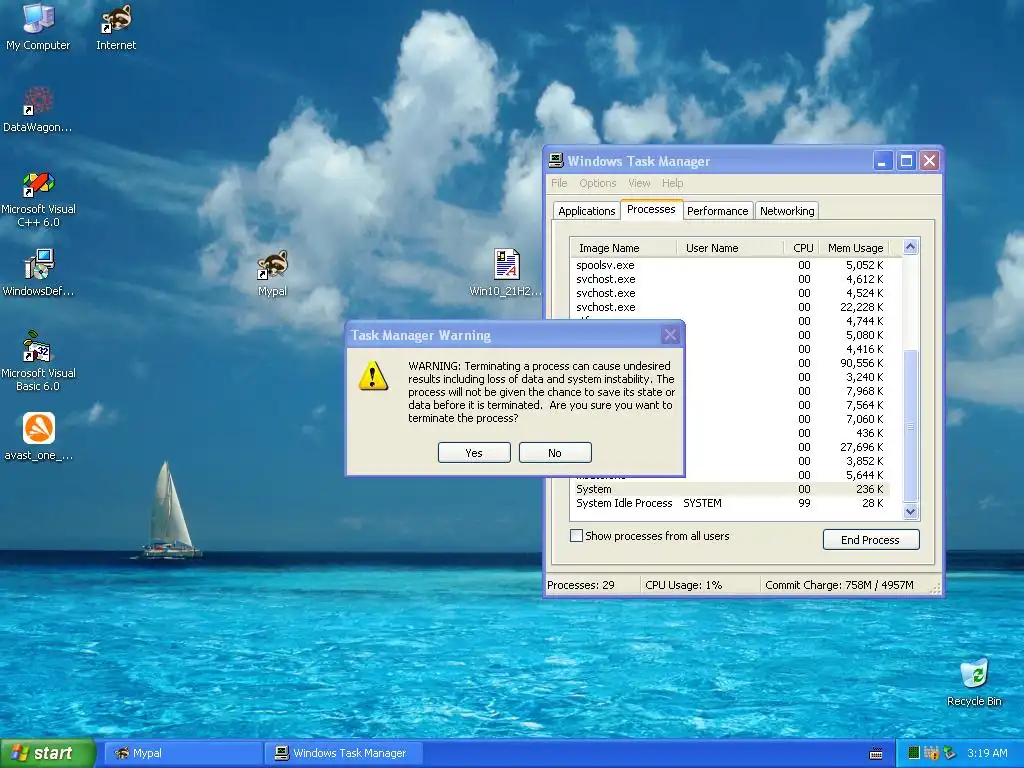This screenshot has height=768, width=1024.
Task: Select the Win10_21H2 document icon
Action: (x=506, y=273)
